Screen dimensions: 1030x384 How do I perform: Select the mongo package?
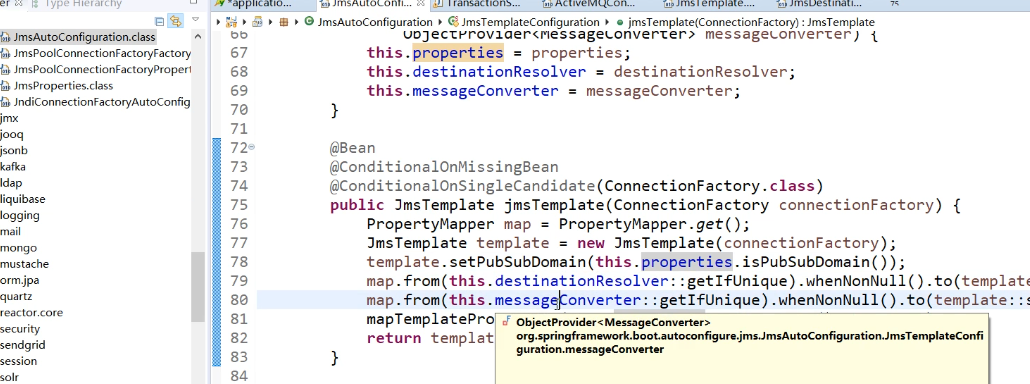point(18,247)
